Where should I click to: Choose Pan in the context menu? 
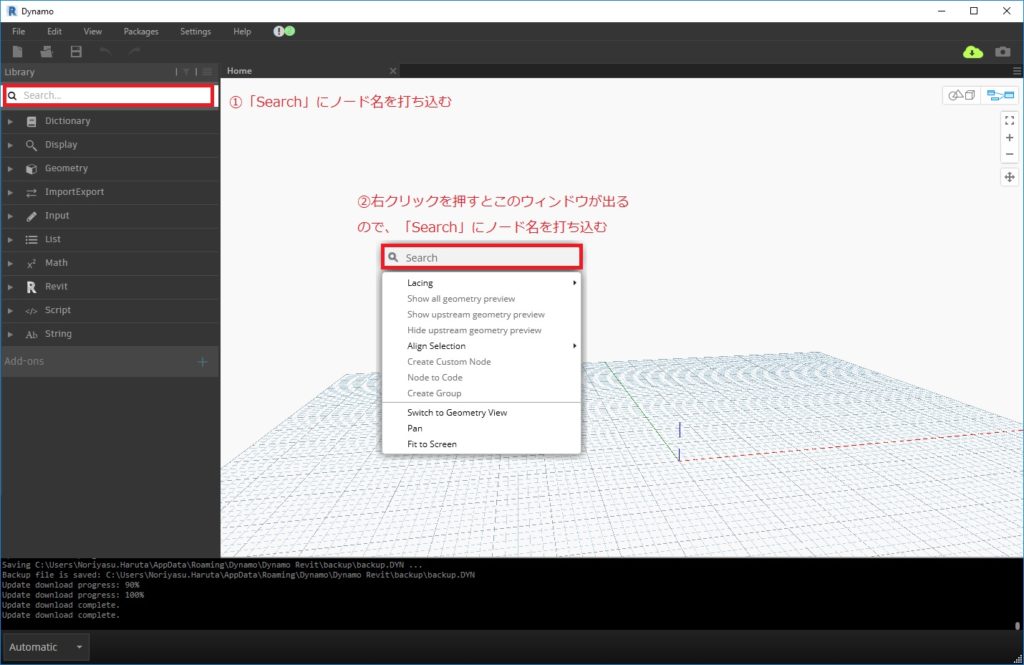pos(482,428)
